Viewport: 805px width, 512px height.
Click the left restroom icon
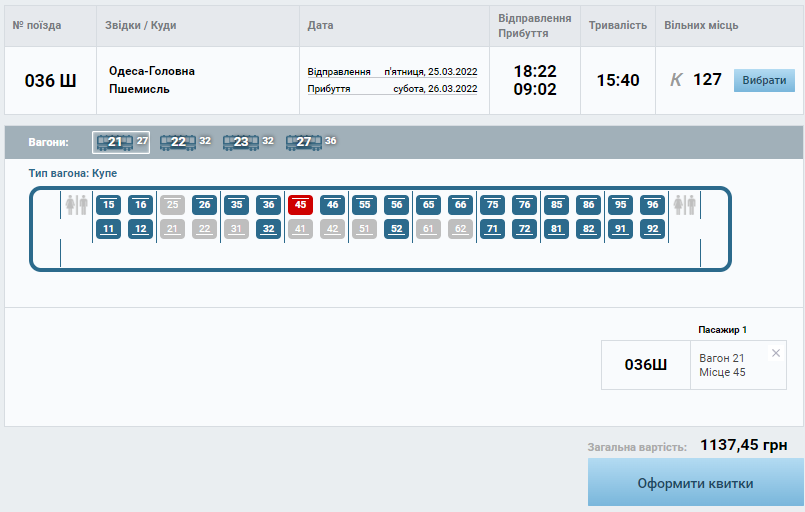click(76, 205)
